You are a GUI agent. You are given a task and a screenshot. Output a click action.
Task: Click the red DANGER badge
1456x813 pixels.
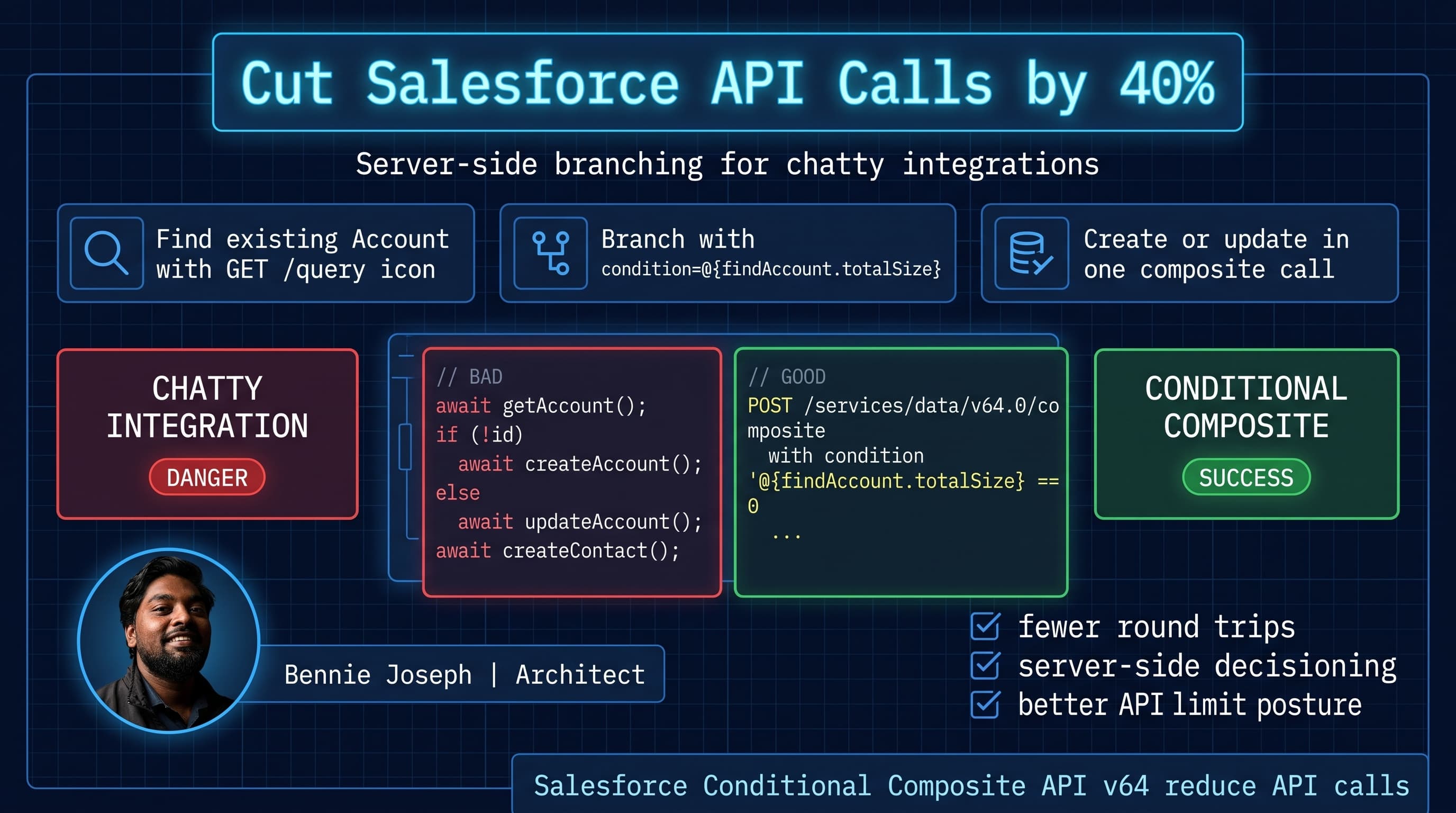[207, 477]
